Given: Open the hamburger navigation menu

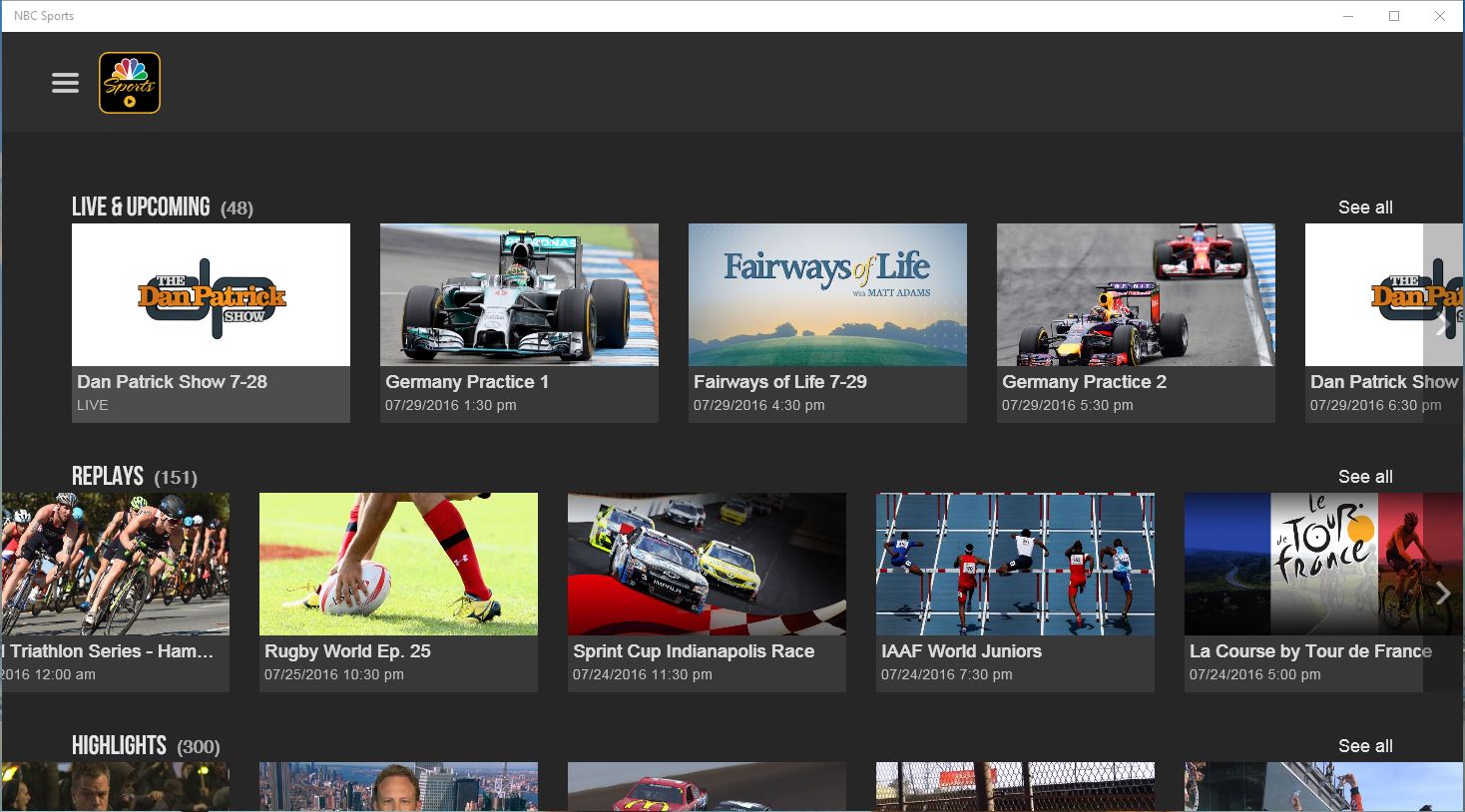Looking at the screenshot, I should 65,82.
